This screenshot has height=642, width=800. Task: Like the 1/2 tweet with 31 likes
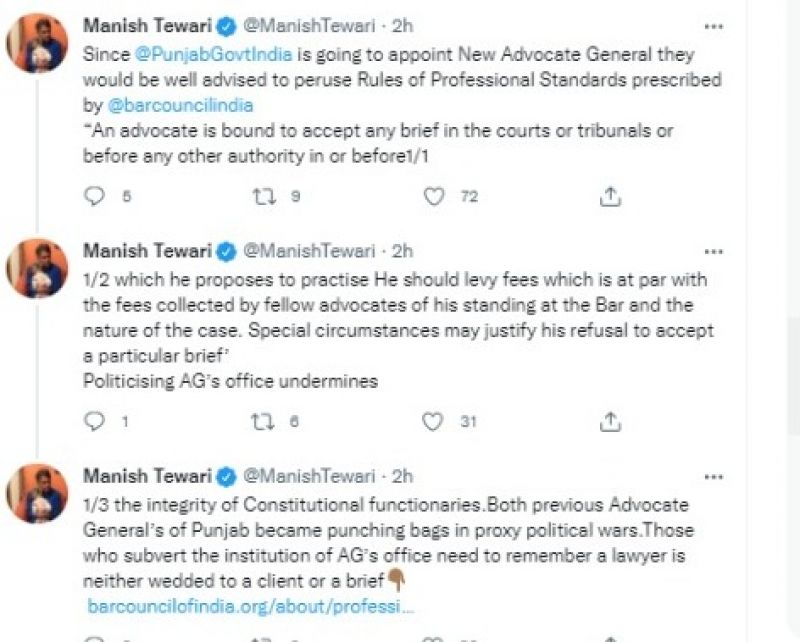tap(434, 422)
